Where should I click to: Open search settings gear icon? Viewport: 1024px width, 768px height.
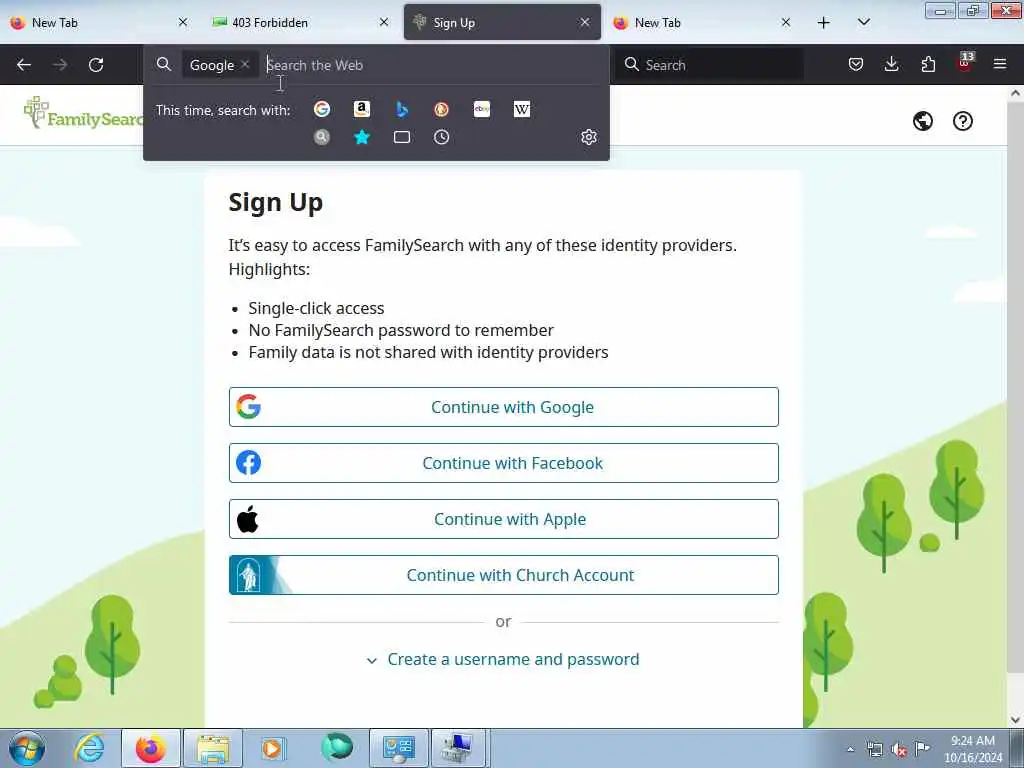click(589, 137)
